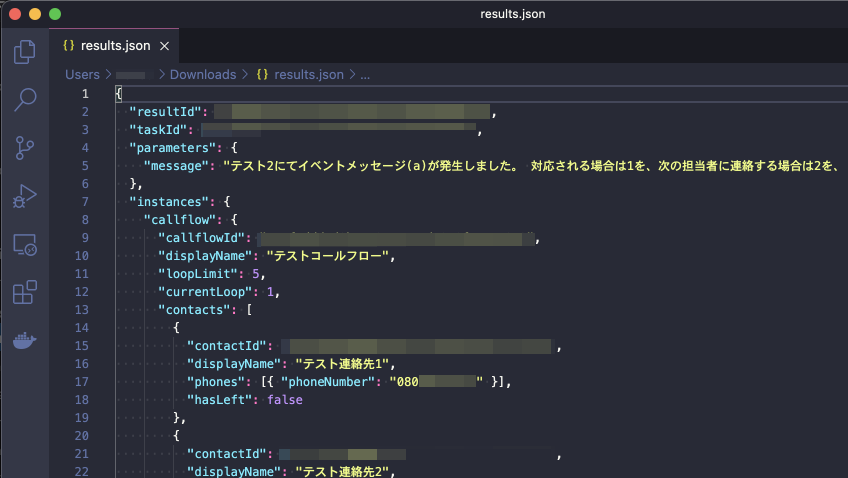Click the "parameters" key on line 4
Viewport: 848px width, 478px height.
pyautogui.click(x=167, y=148)
